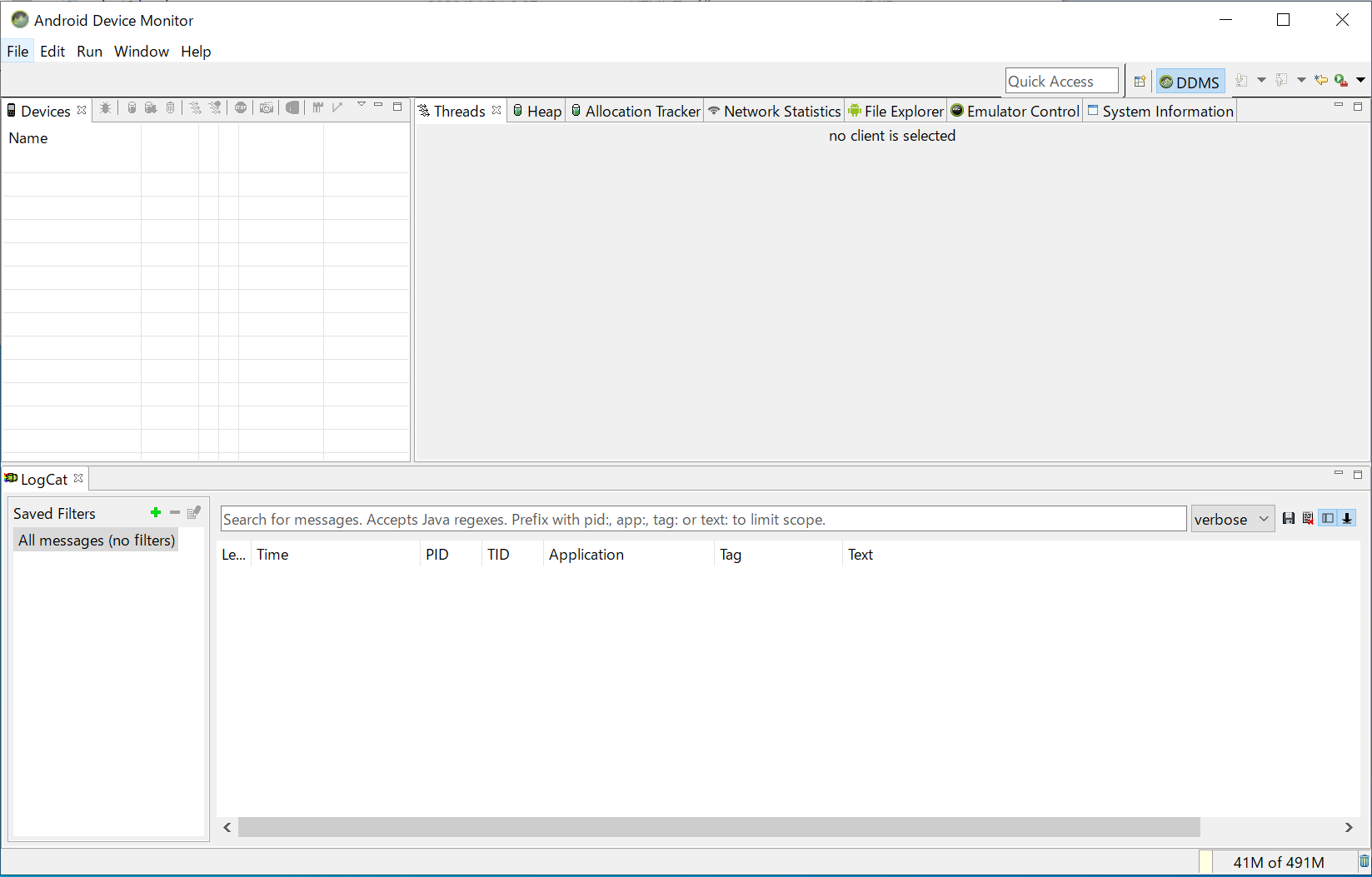Click the Stop Process icon
1372x877 pixels.
click(x=241, y=108)
